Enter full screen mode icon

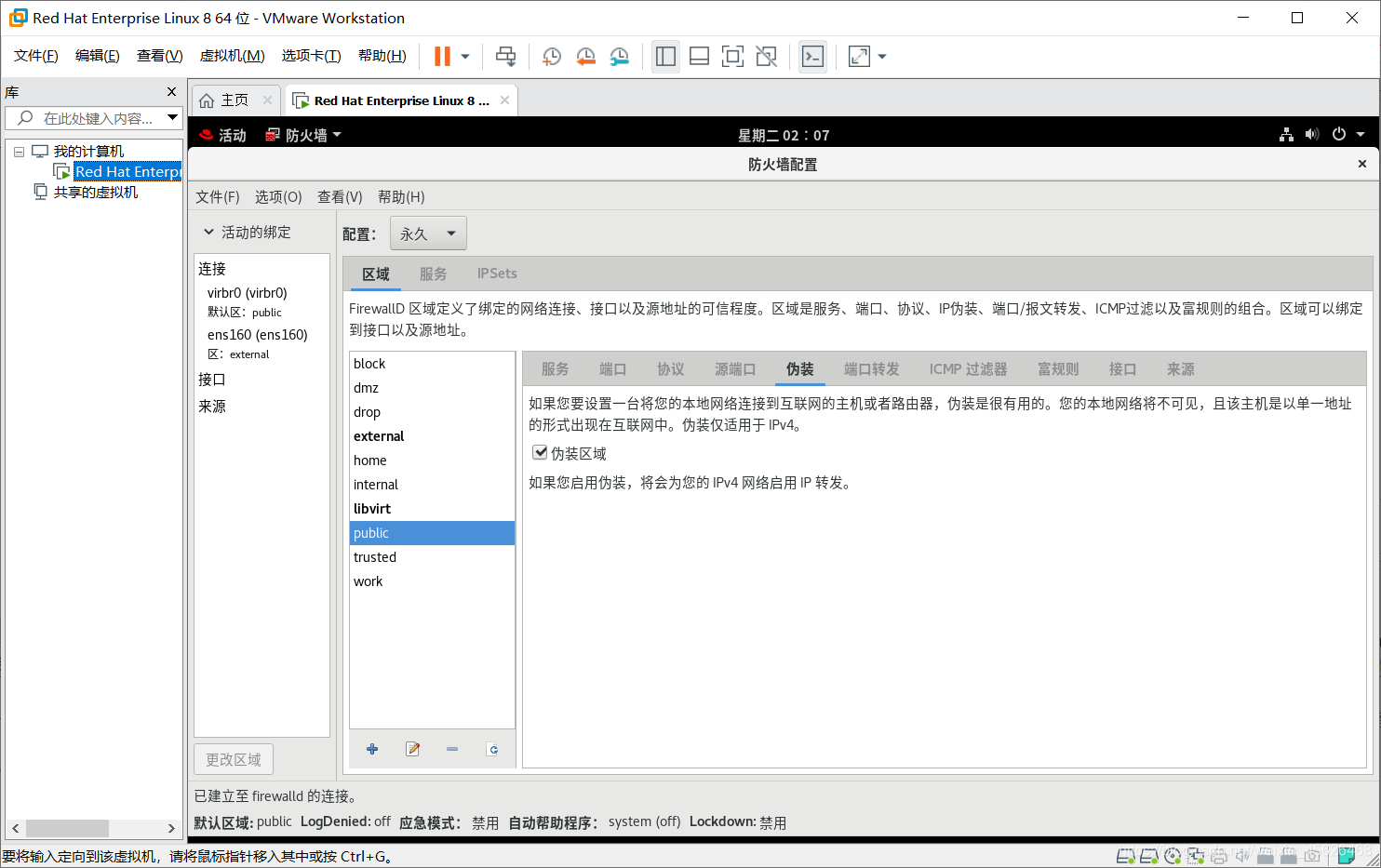coord(732,57)
